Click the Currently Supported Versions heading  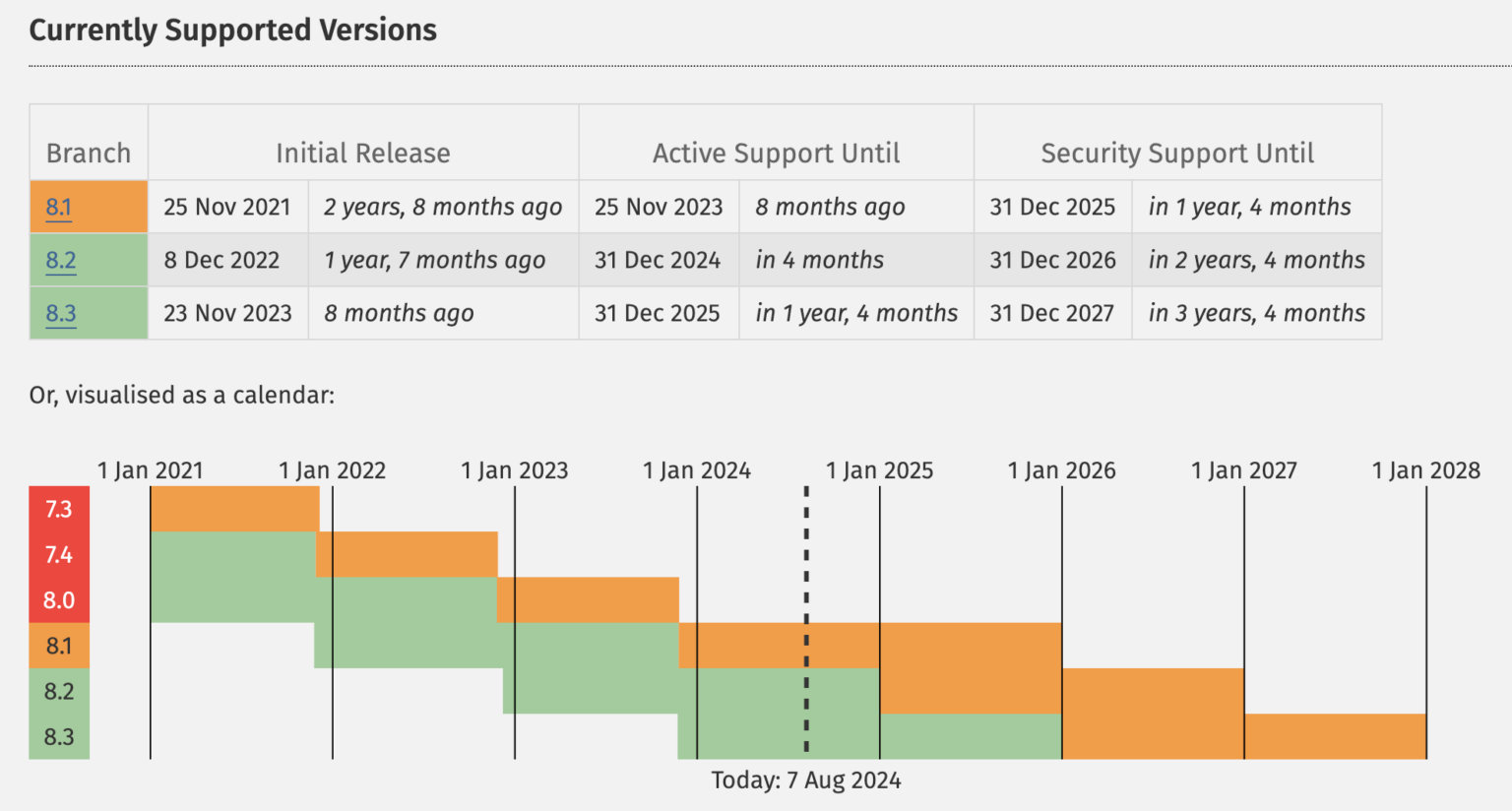point(232,31)
